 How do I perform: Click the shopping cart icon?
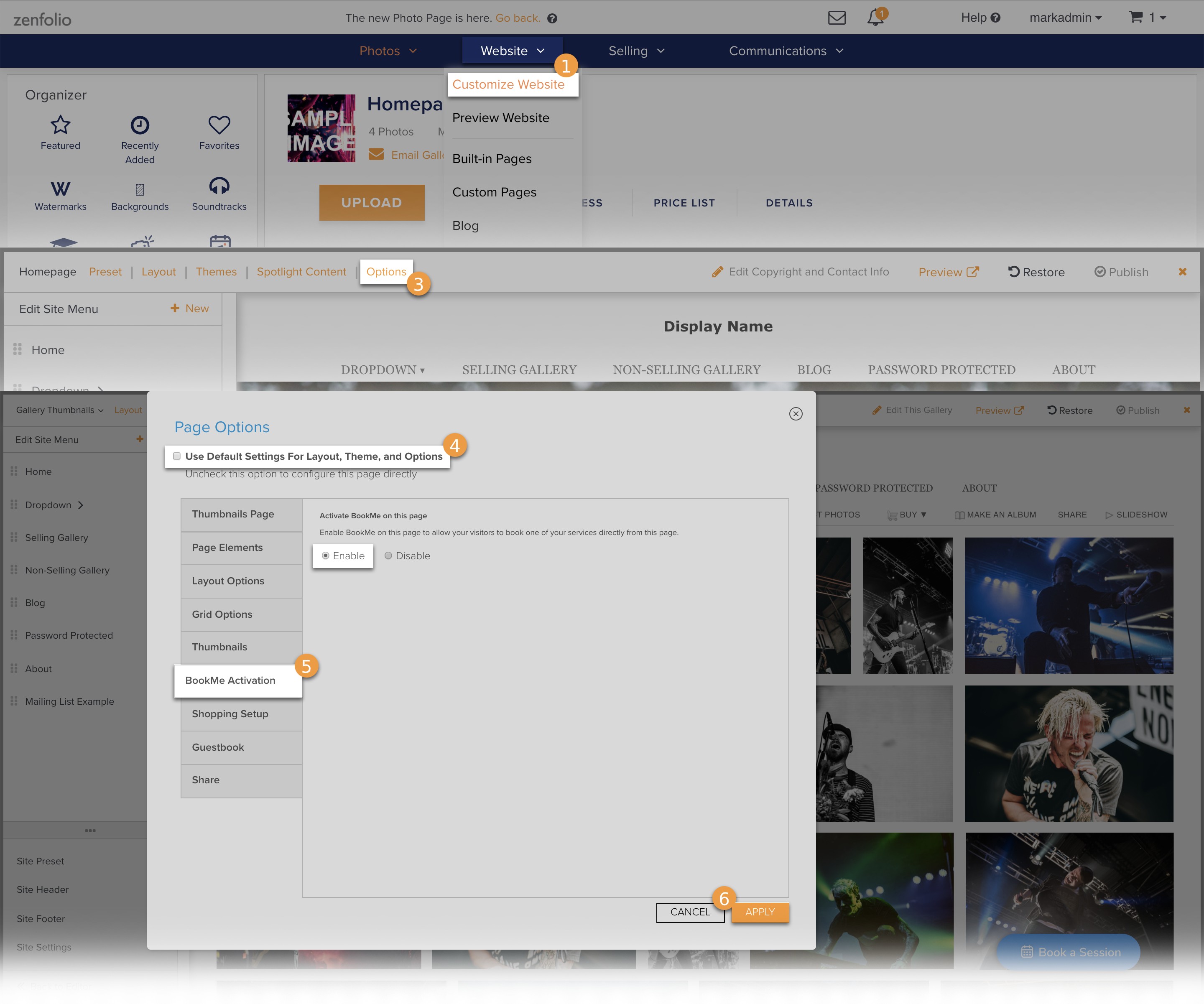click(1135, 17)
